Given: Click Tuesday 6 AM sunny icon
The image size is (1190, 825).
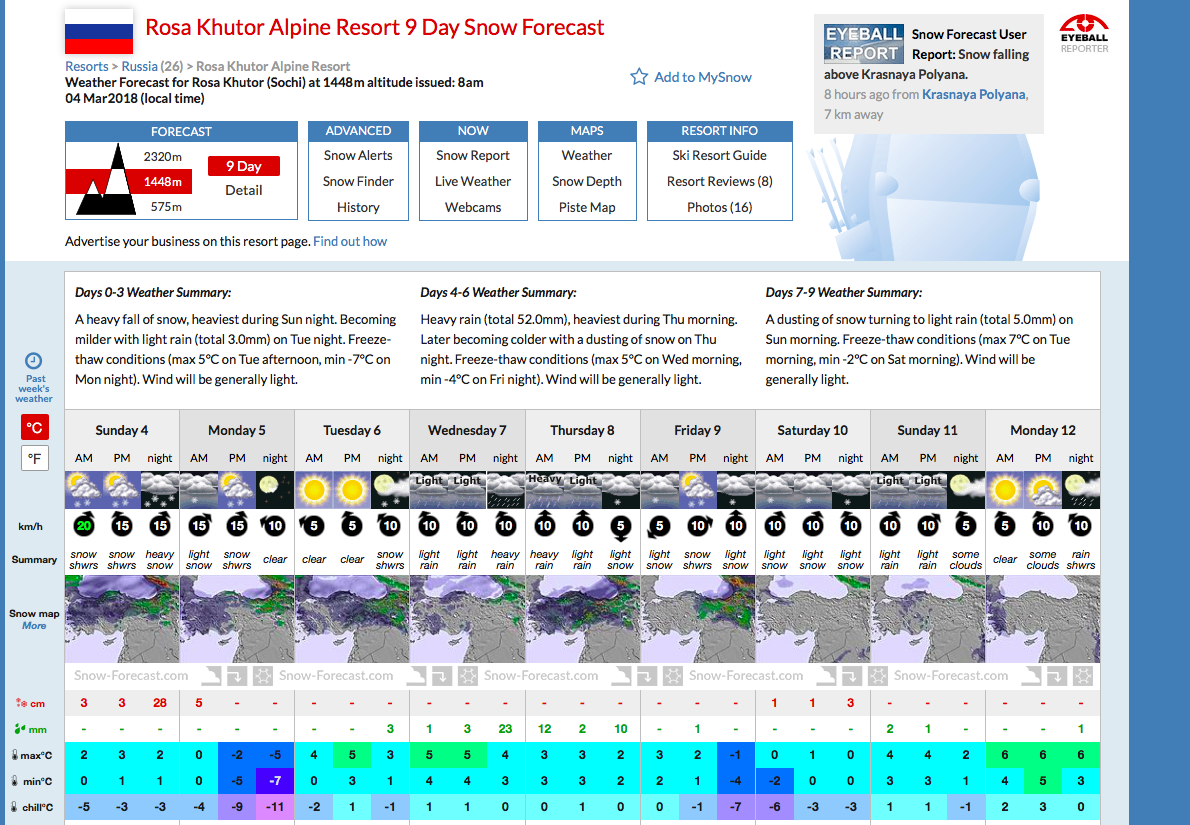Looking at the screenshot, I should 313,490.
